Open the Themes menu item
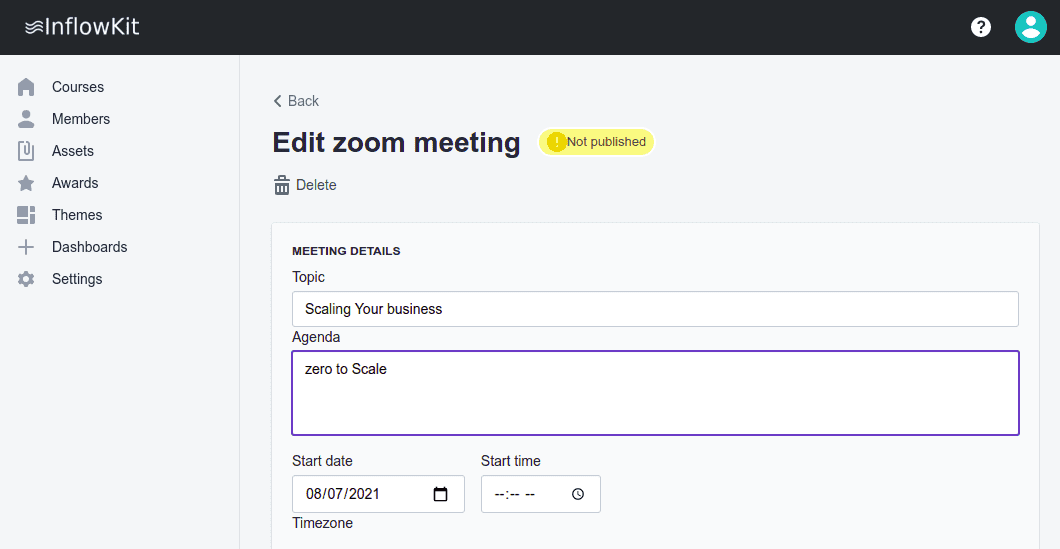This screenshot has height=549, width=1060. (x=77, y=215)
